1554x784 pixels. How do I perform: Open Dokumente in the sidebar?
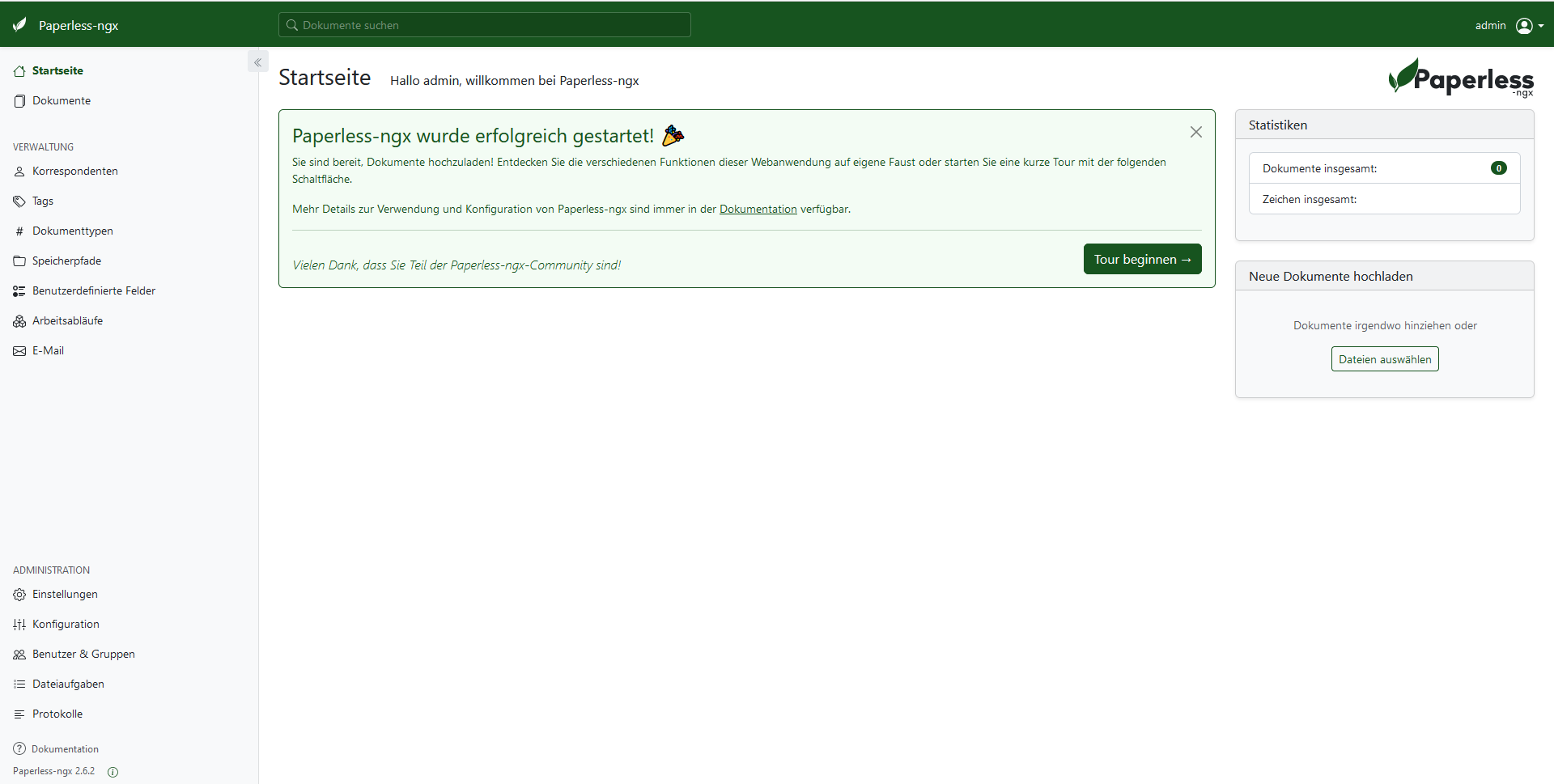tap(62, 101)
